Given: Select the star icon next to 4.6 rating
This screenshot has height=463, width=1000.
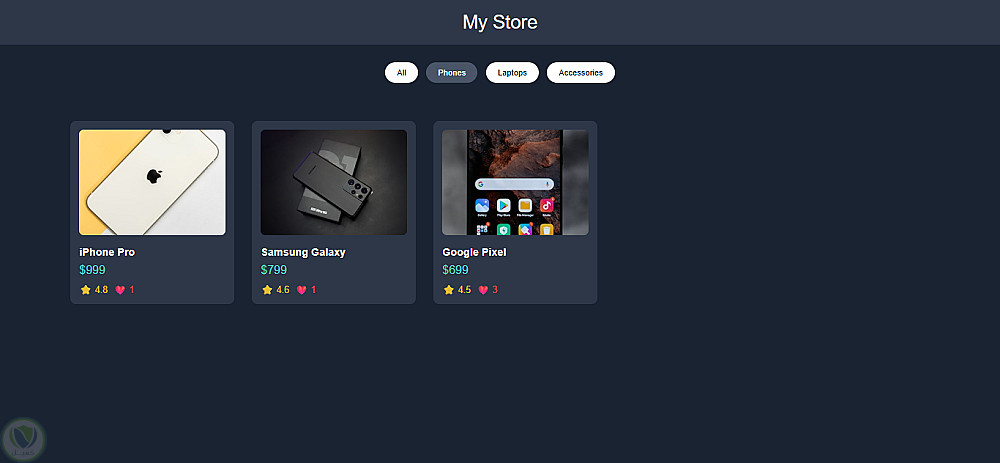Looking at the screenshot, I should 267,290.
